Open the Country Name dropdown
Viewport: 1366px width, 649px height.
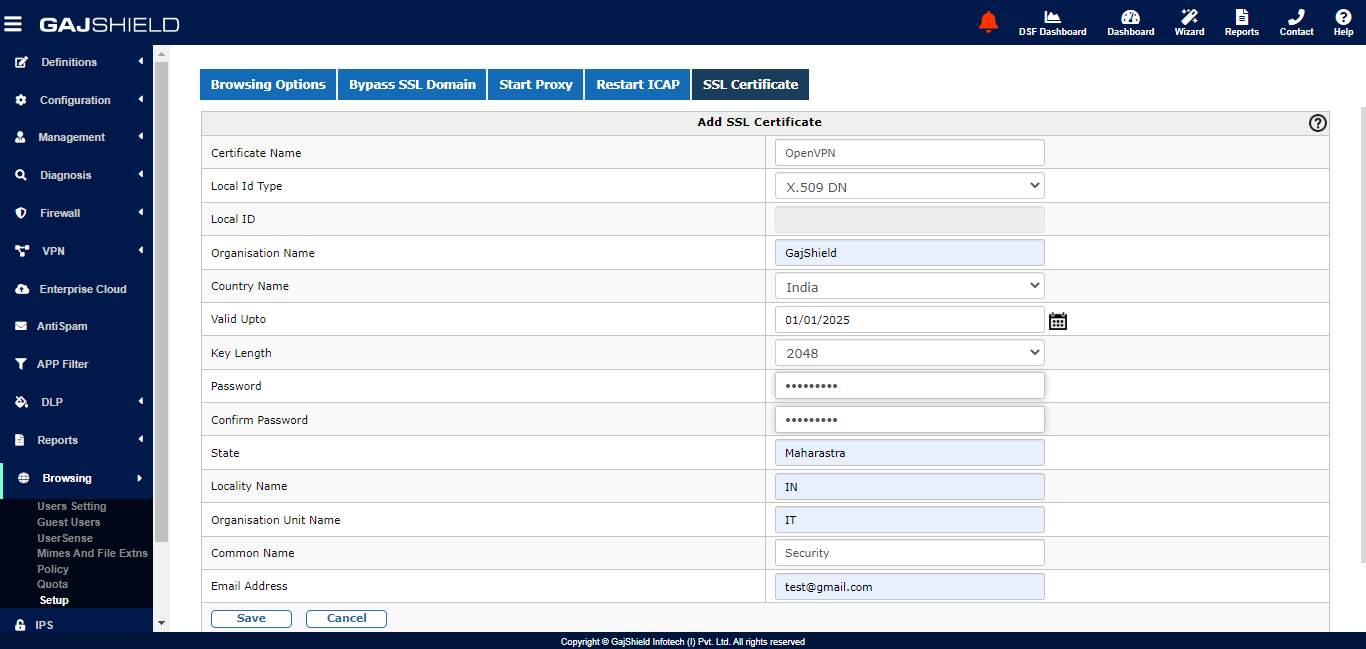click(x=909, y=286)
